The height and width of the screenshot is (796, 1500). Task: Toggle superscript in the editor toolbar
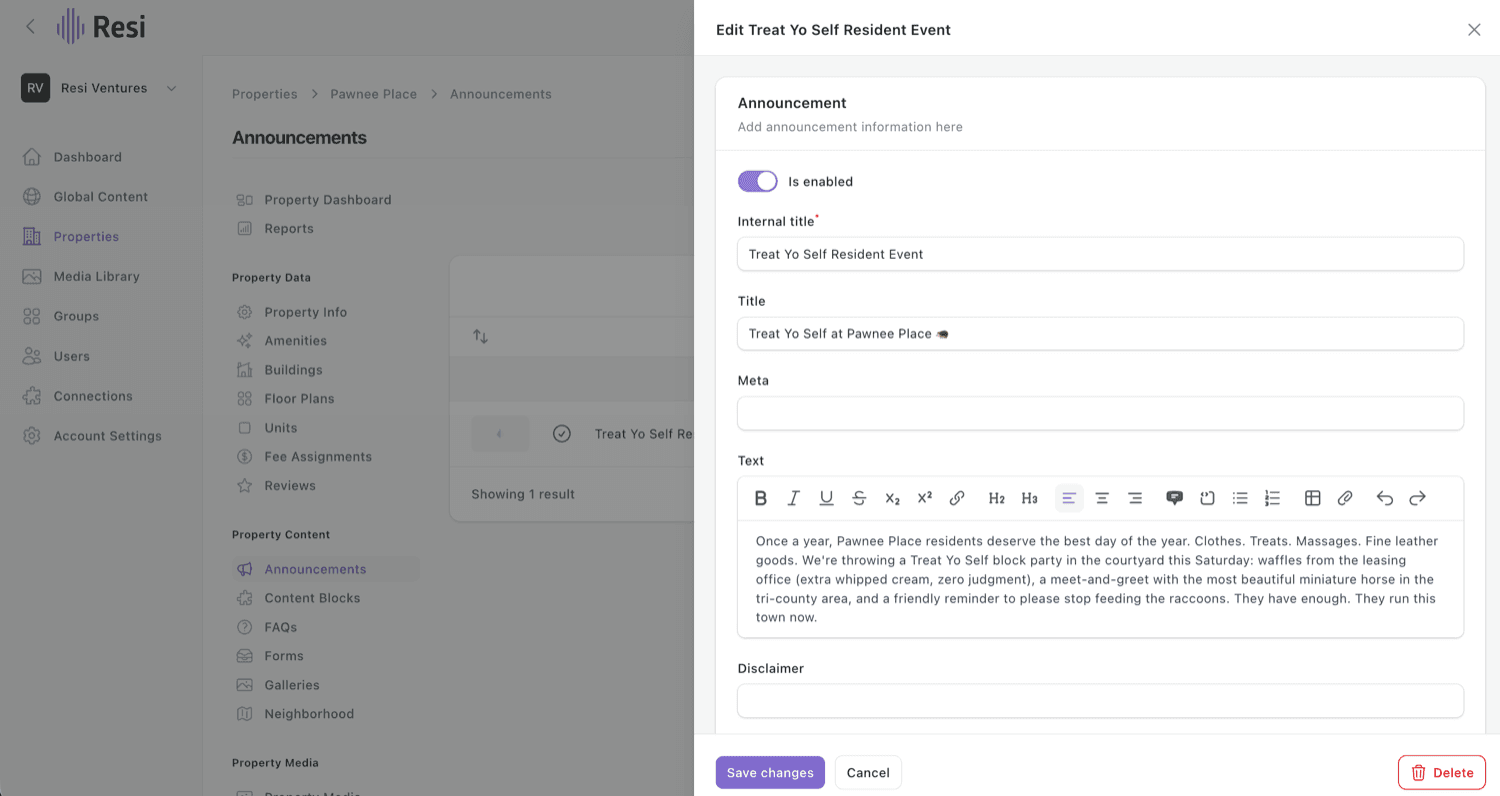tap(925, 498)
